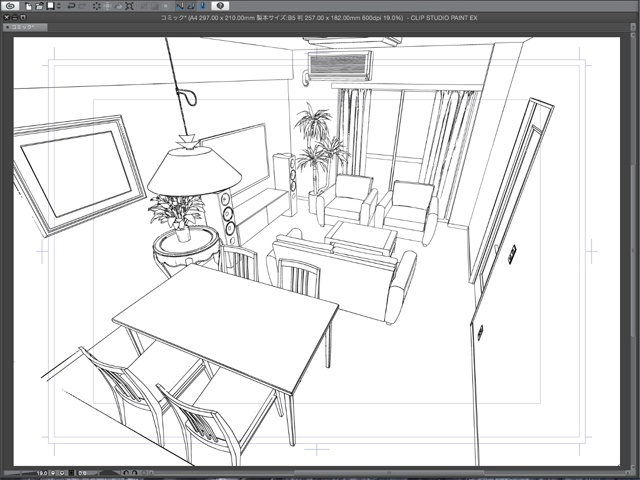
Task: Click the Open file folder icon
Action: point(39,6)
